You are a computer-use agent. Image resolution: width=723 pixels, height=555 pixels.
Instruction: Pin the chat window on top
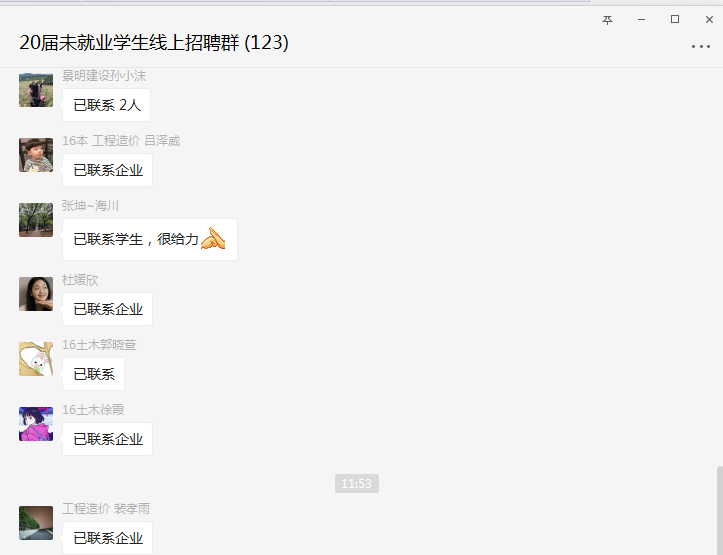tap(607, 20)
